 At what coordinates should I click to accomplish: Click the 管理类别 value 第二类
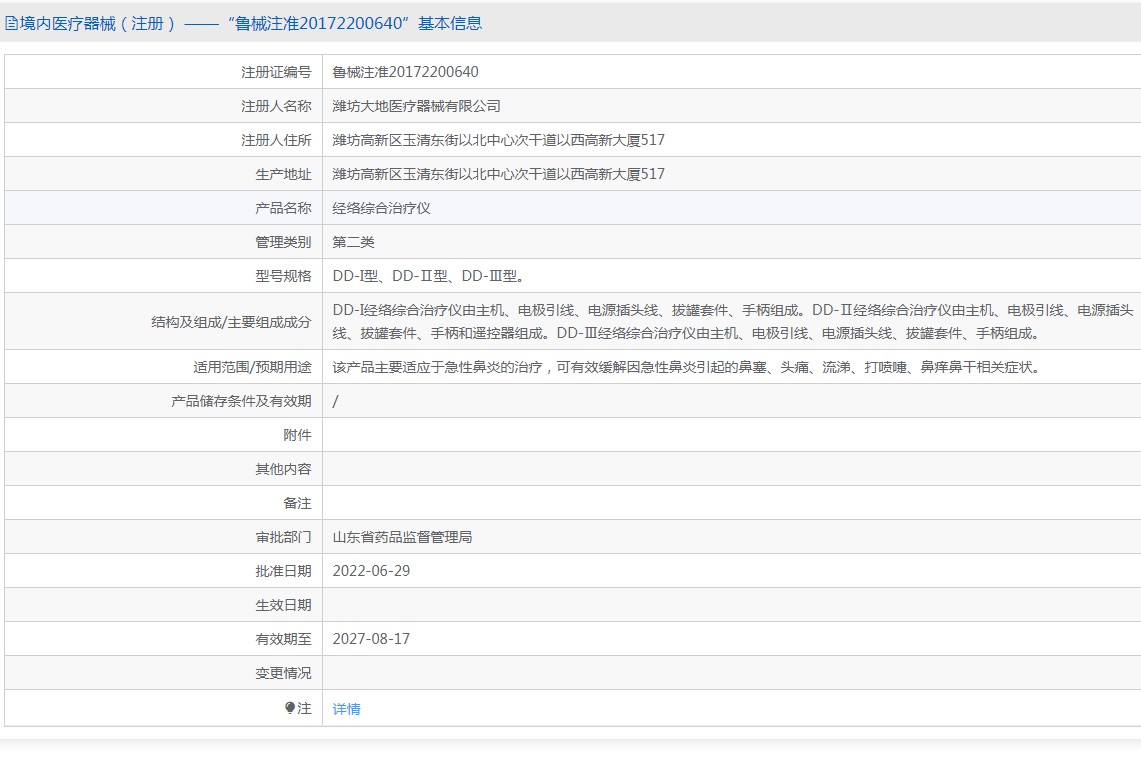(353, 242)
